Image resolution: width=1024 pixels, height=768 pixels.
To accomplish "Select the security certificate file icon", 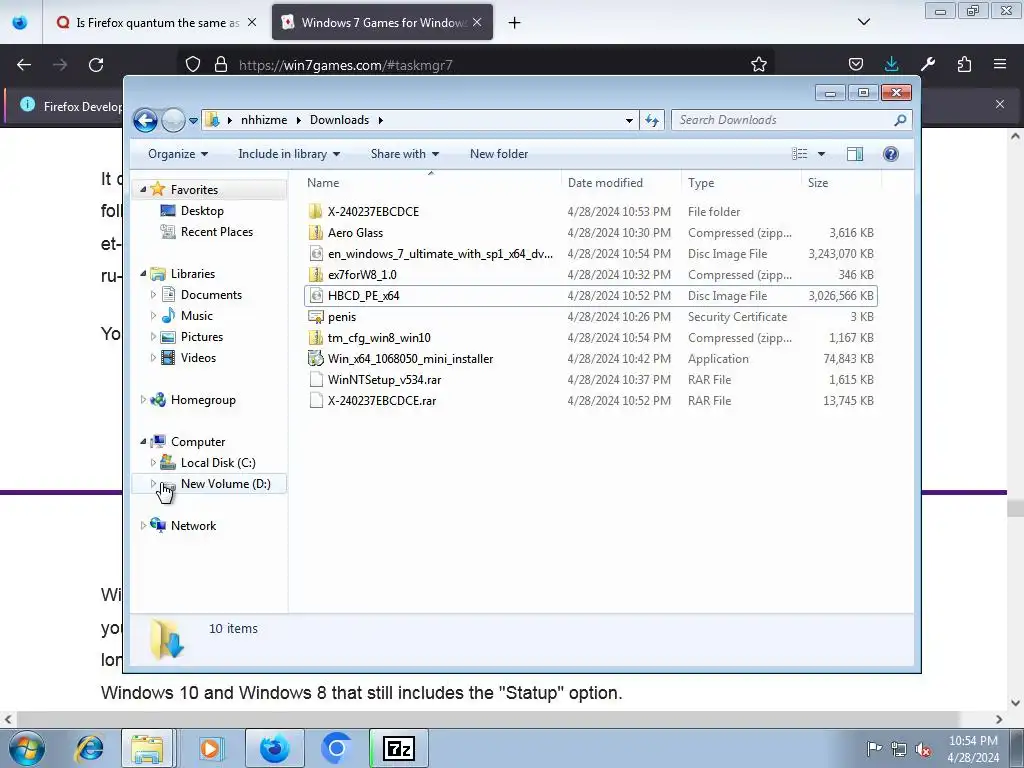I will 316,317.
